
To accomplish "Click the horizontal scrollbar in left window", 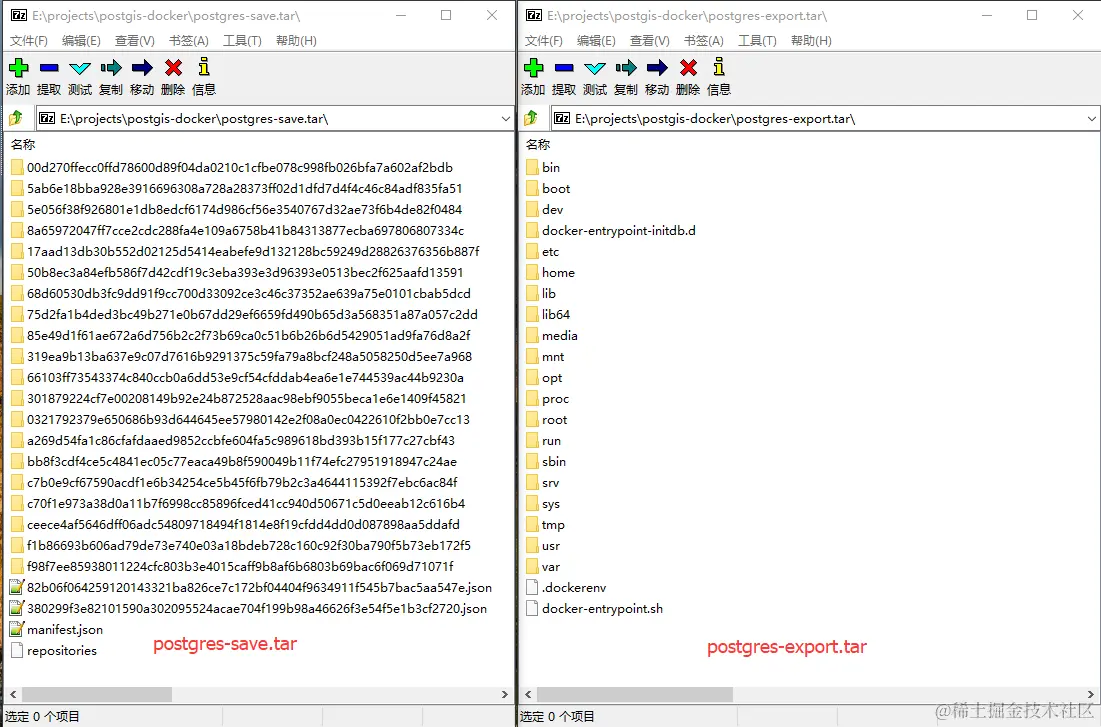I will (x=100, y=694).
